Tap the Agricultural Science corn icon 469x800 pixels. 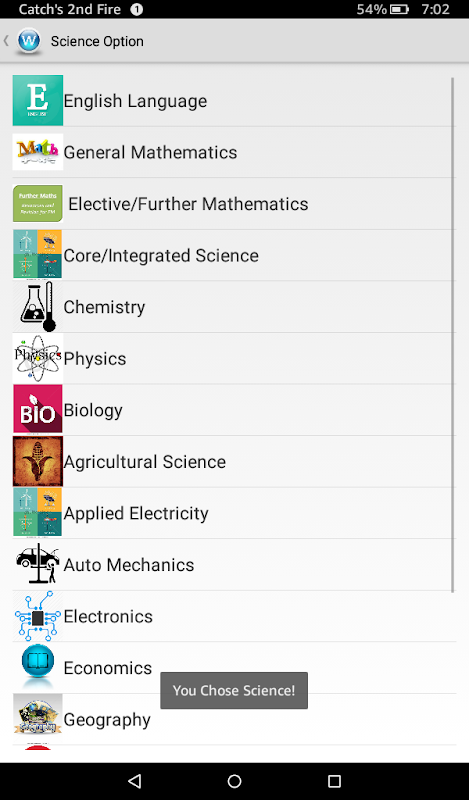(x=38, y=461)
